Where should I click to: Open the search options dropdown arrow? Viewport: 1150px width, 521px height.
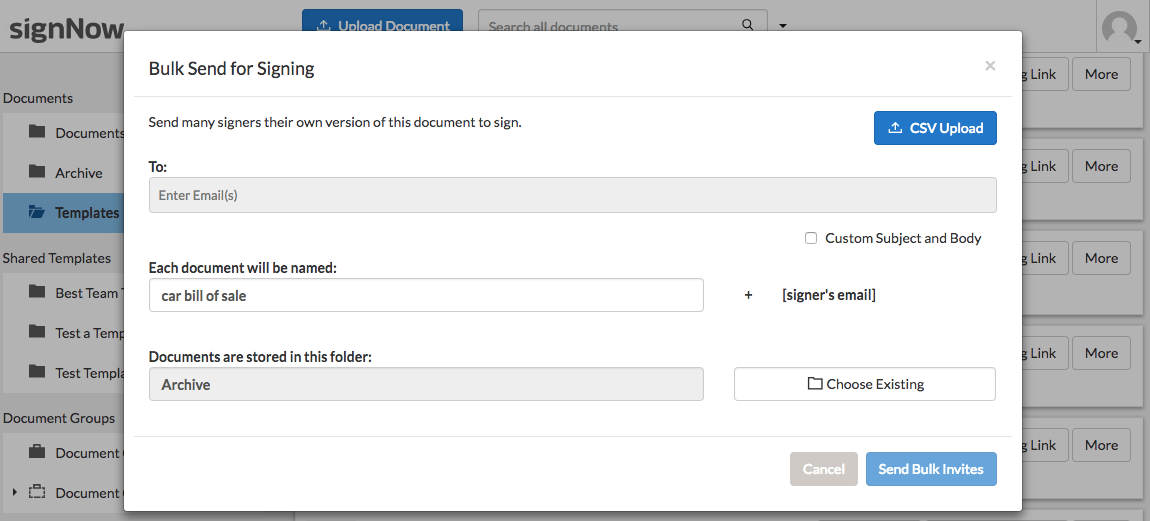pos(783,26)
